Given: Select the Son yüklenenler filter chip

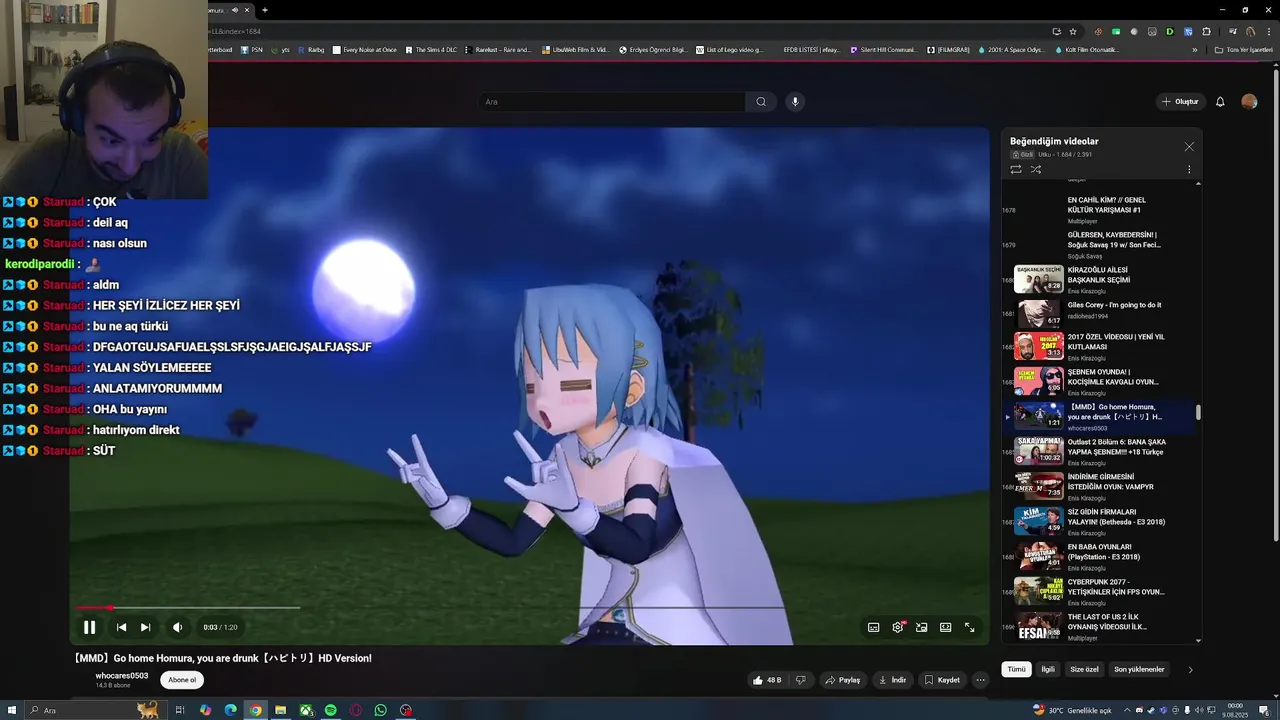Looking at the screenshot, I should click(1139, 669).
